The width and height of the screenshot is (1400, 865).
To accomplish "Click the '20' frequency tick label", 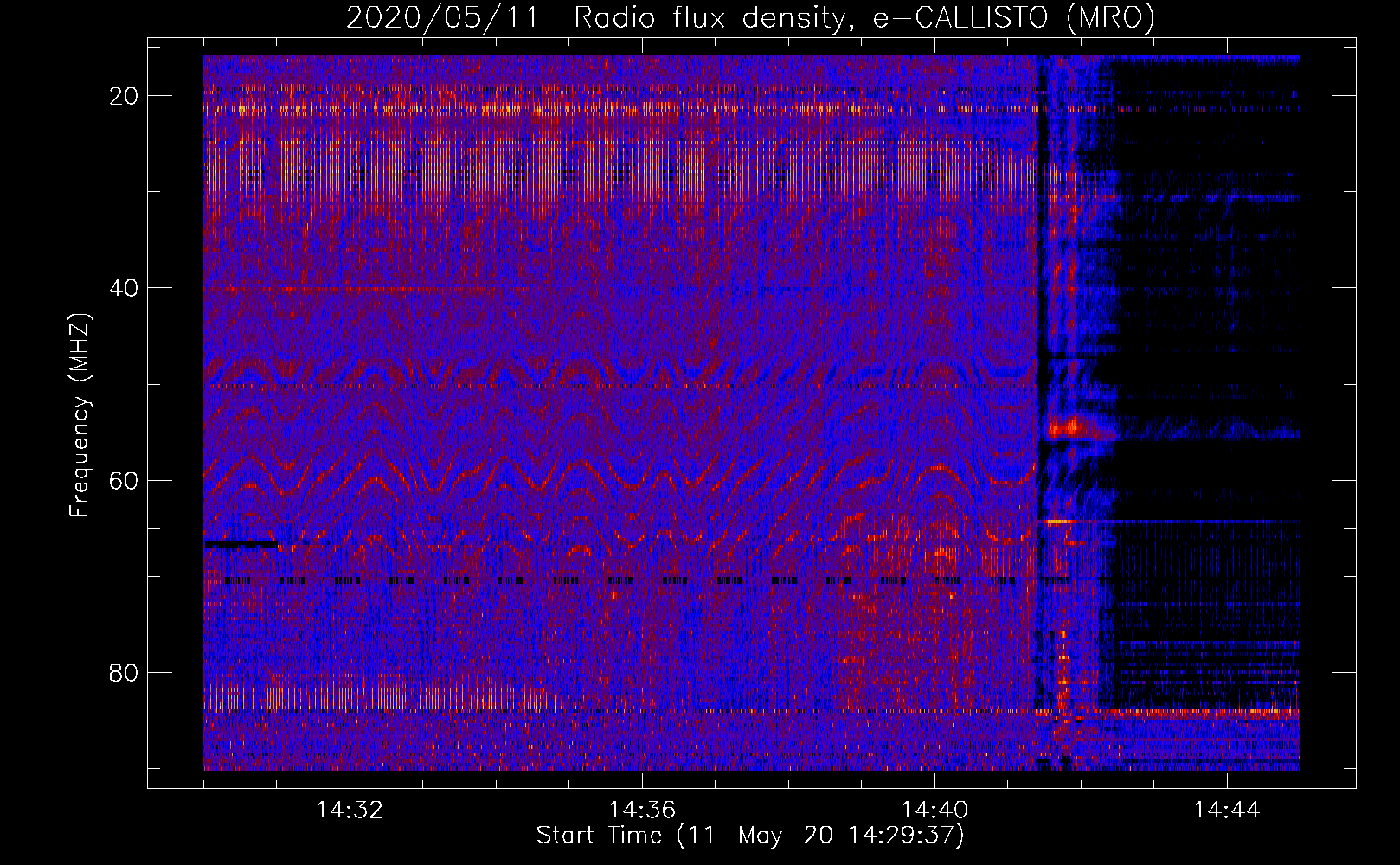I will pyautogui.click(x=124, y=96).
